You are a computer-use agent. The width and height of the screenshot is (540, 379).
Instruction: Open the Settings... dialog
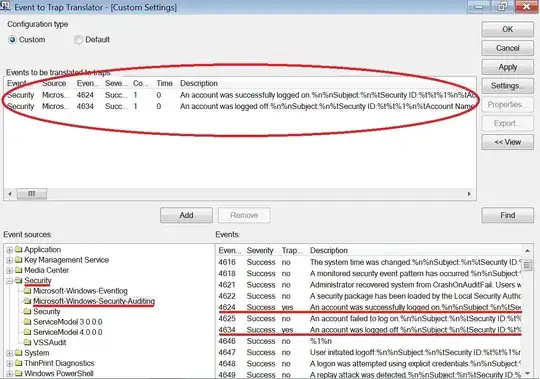point(508,86)
